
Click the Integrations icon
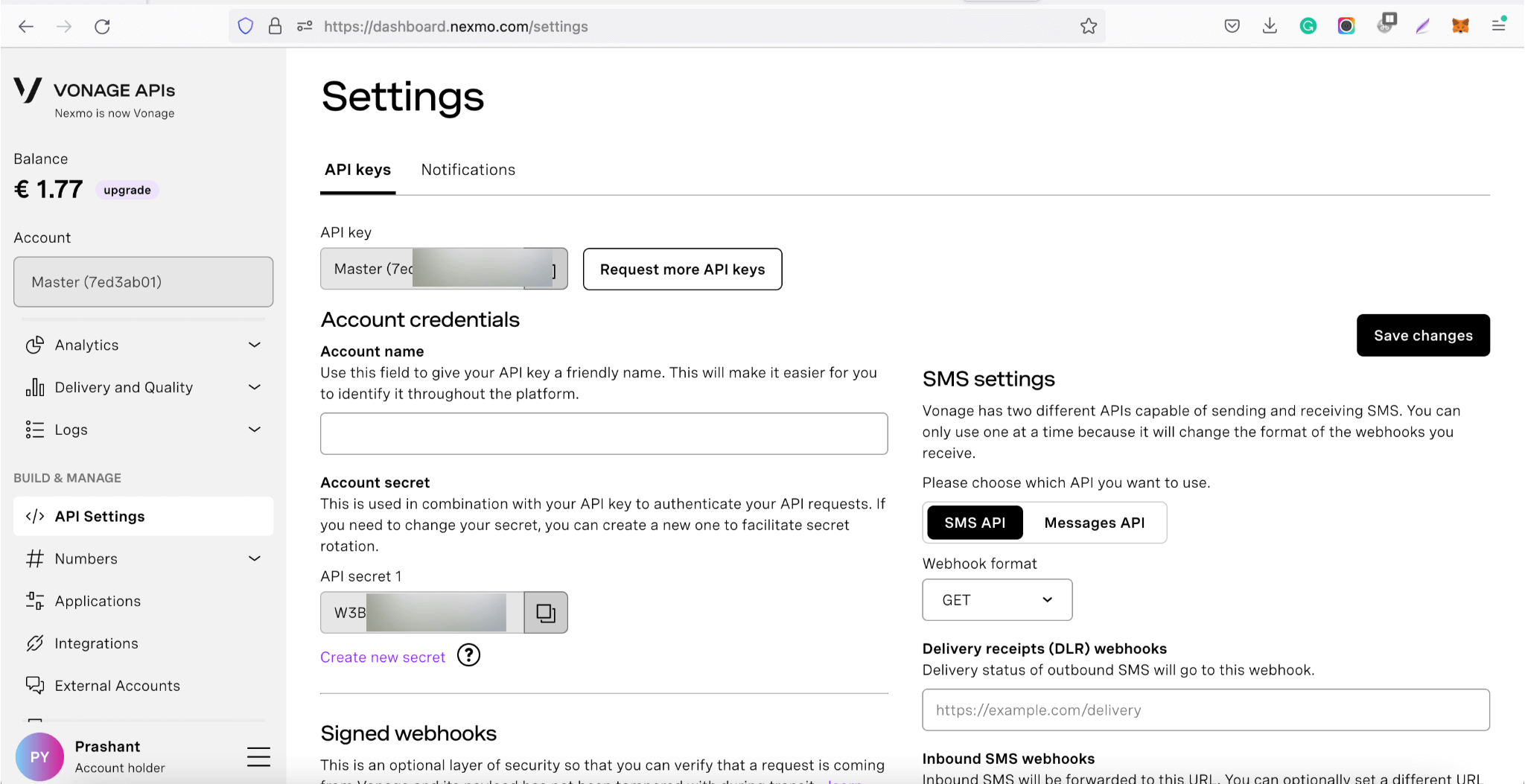(34, 643)
